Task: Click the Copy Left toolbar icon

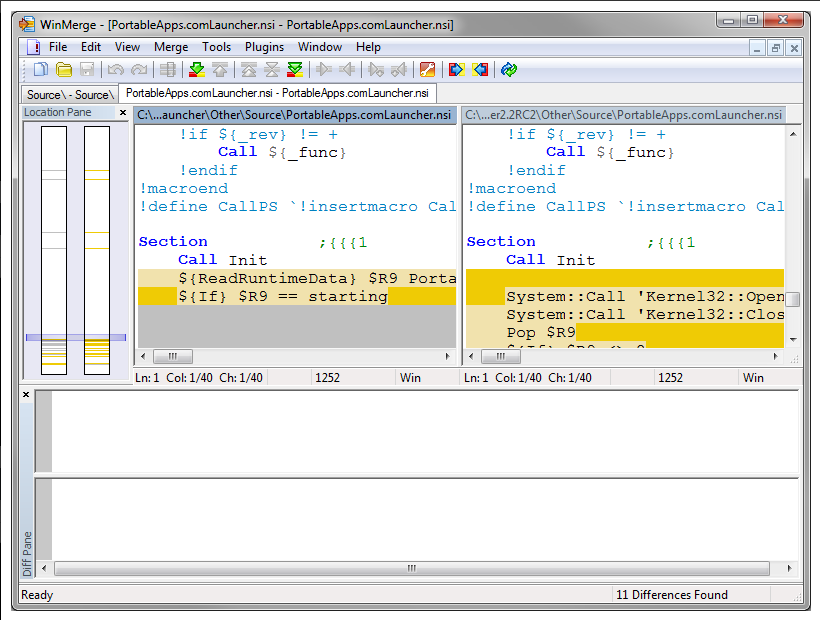Action: [347, 70]
